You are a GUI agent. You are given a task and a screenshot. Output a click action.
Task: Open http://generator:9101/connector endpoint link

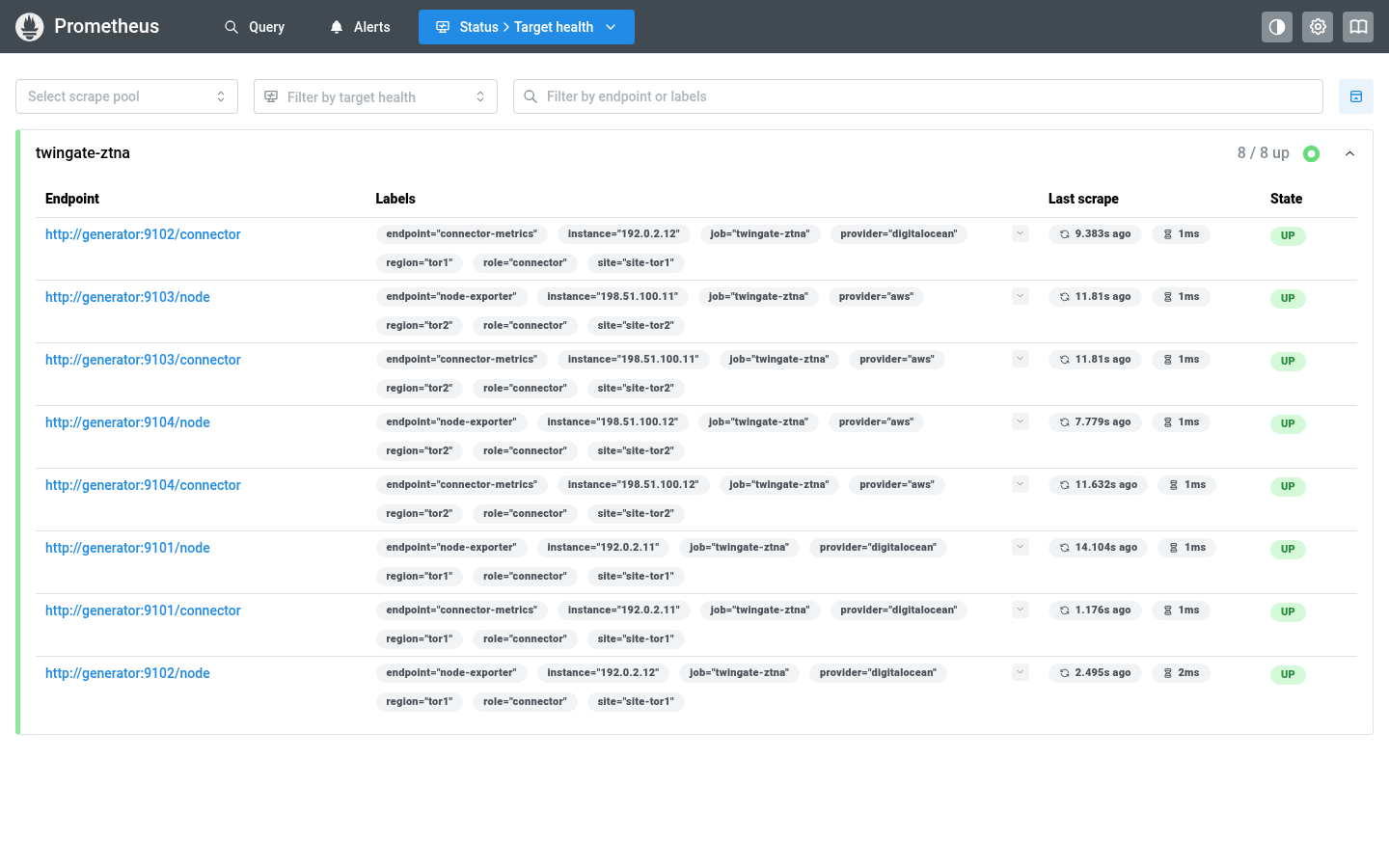(143, 610)
